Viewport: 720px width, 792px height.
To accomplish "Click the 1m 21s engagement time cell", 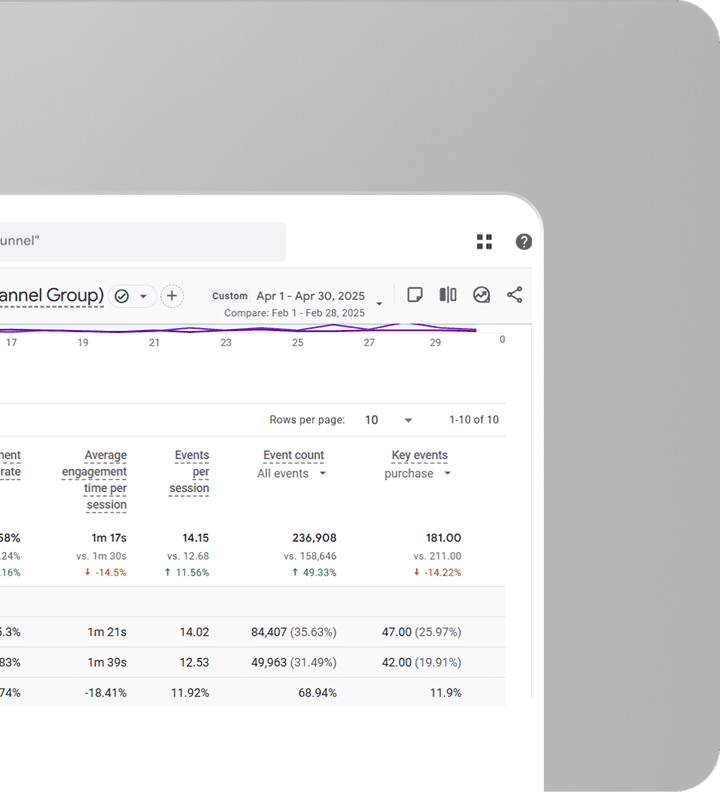I will [x=107, y=632].
